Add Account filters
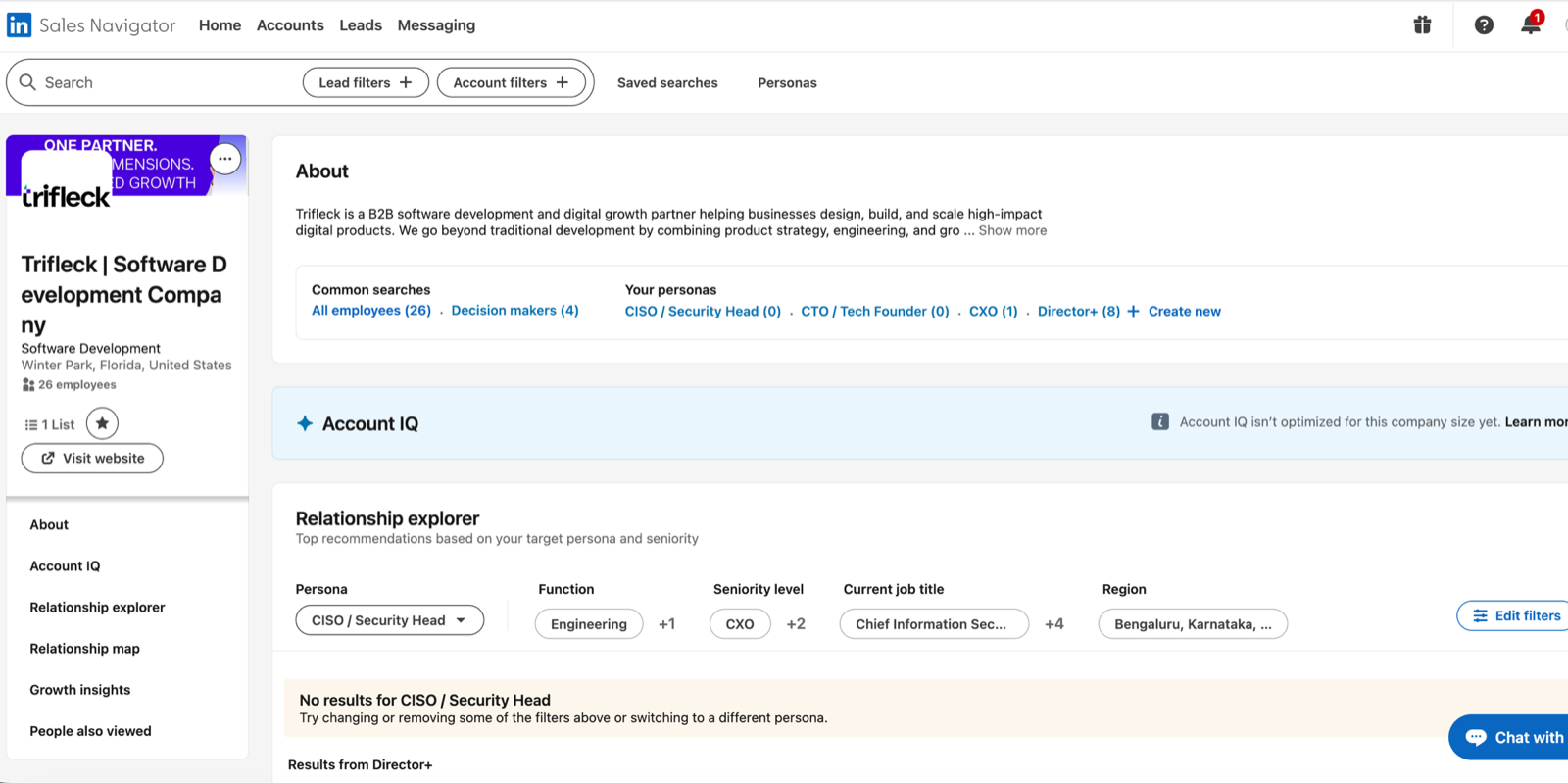Screen dimensions: 1568x783 511,82
